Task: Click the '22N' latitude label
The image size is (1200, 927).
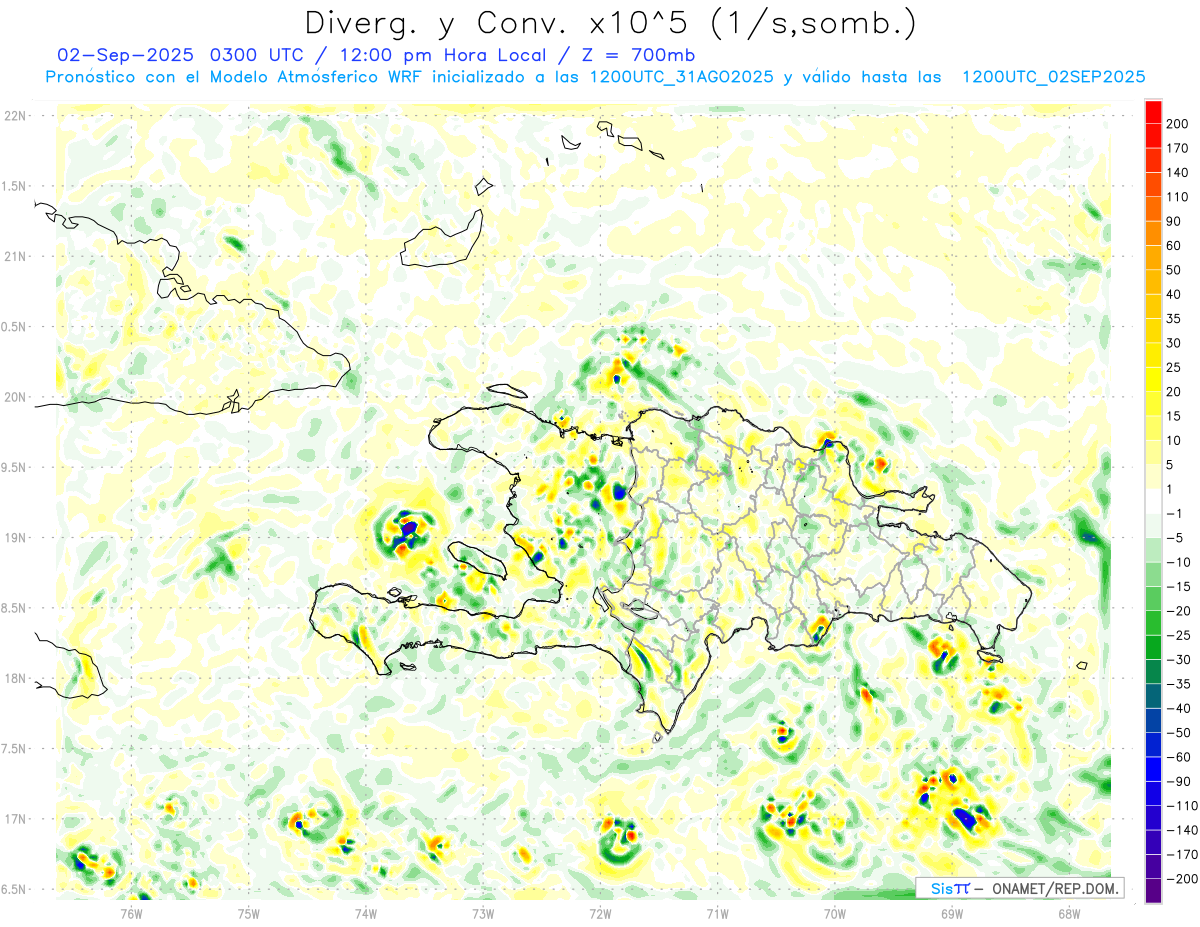Action: tap(14, 116)
